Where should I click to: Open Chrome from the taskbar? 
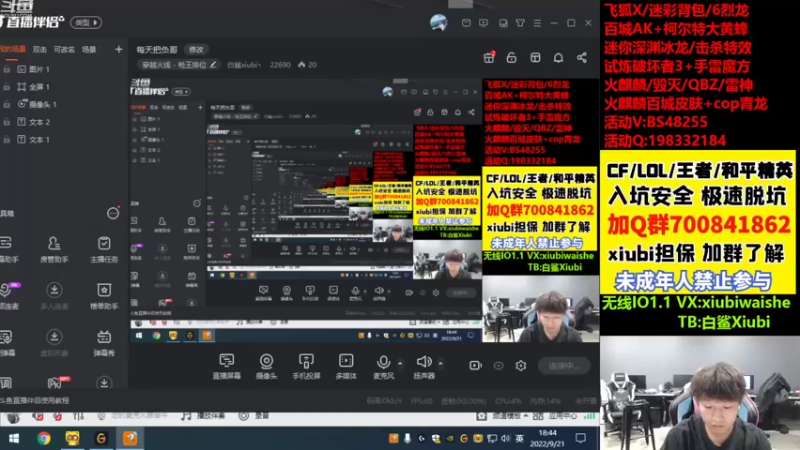(x=43, y=438)
